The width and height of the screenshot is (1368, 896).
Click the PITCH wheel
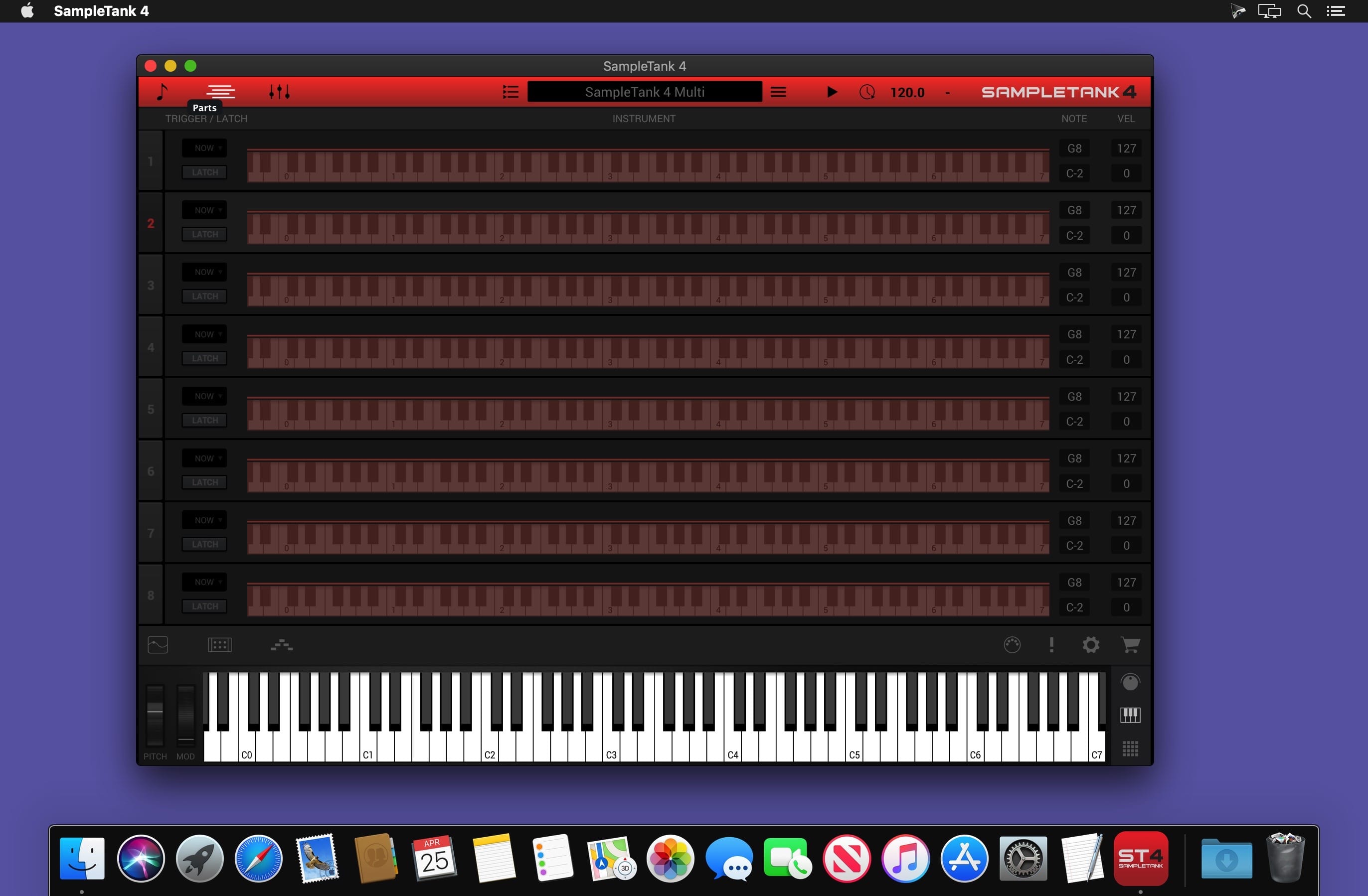tap(155, 715)
